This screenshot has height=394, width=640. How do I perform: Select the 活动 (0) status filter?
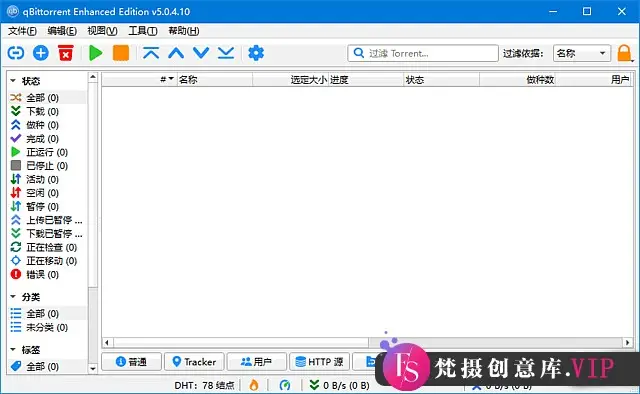[47, 179]
